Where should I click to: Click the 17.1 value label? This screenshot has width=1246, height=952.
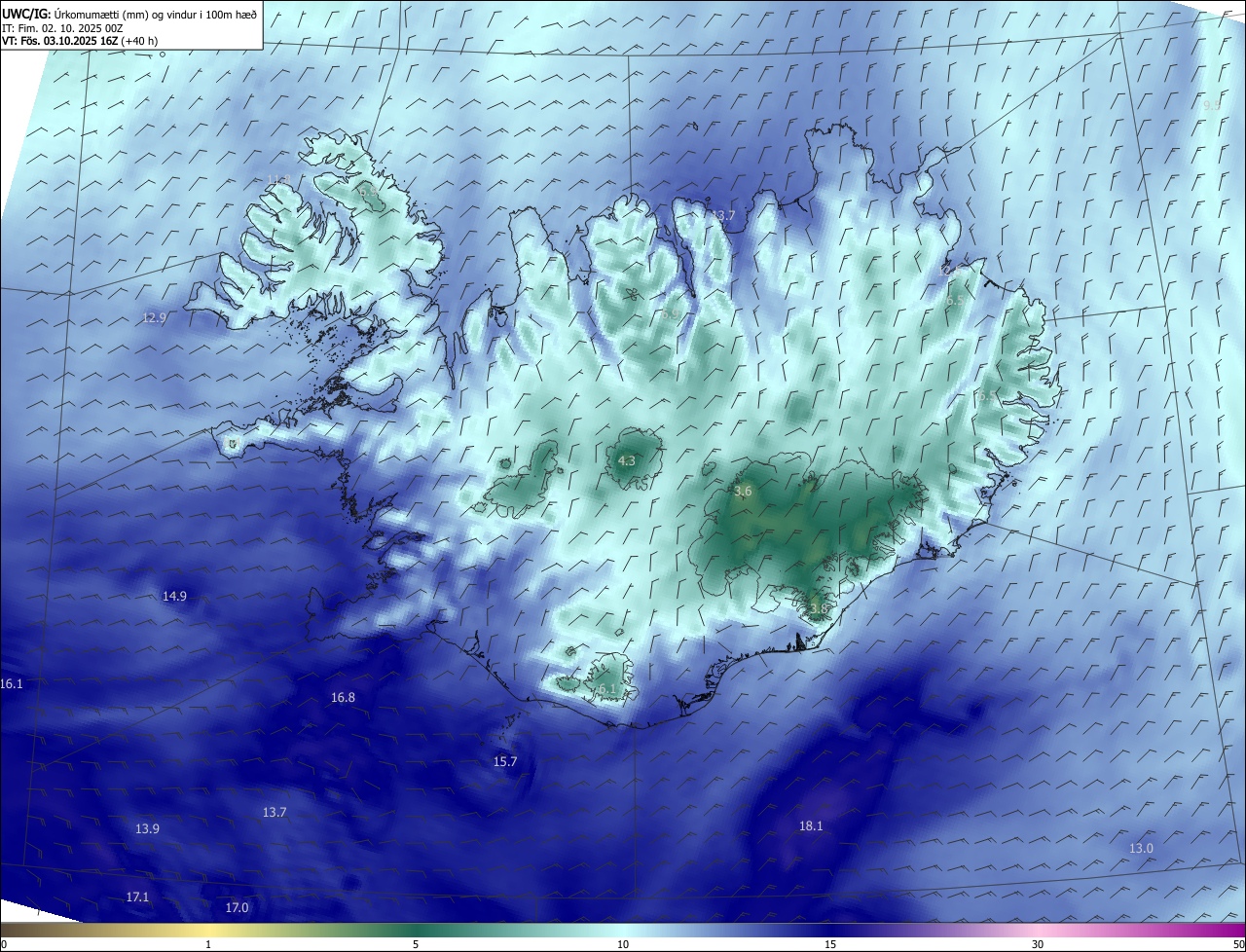click(137, 897)
